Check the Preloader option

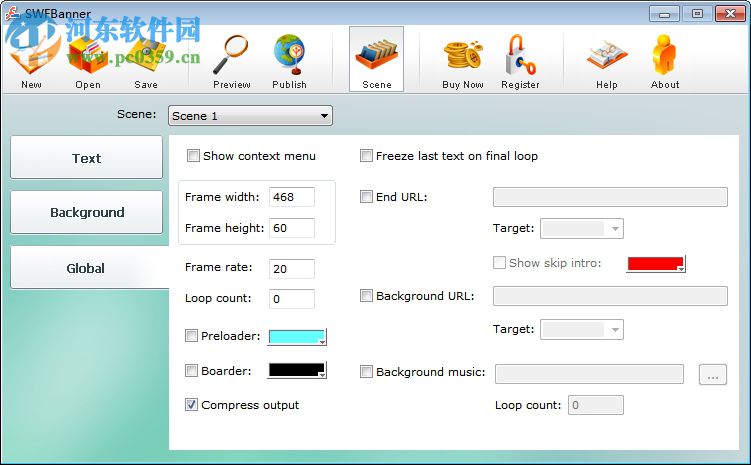pyautogui.click(x=191, y=336)
